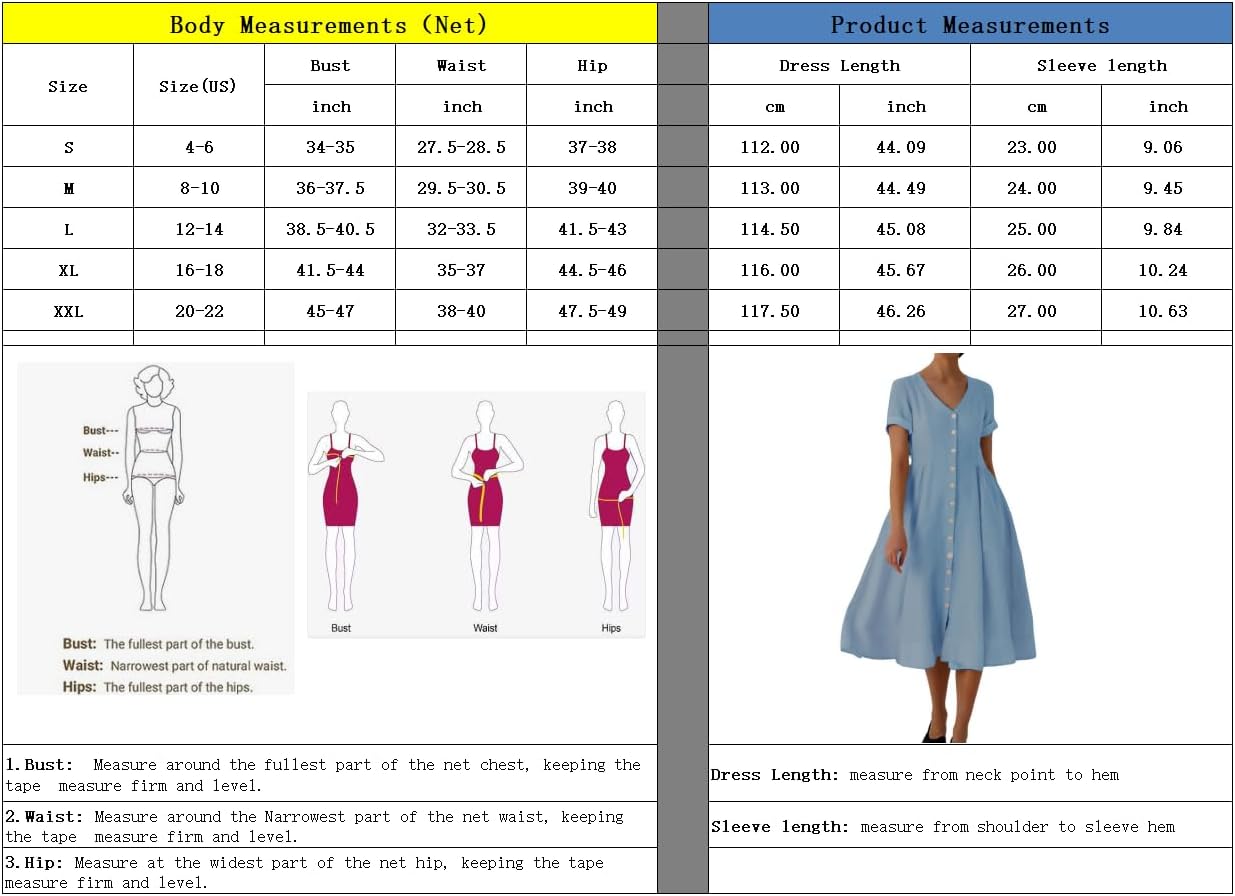Select sleeve length "23.00" cm cell

[x=1036, y=147]
